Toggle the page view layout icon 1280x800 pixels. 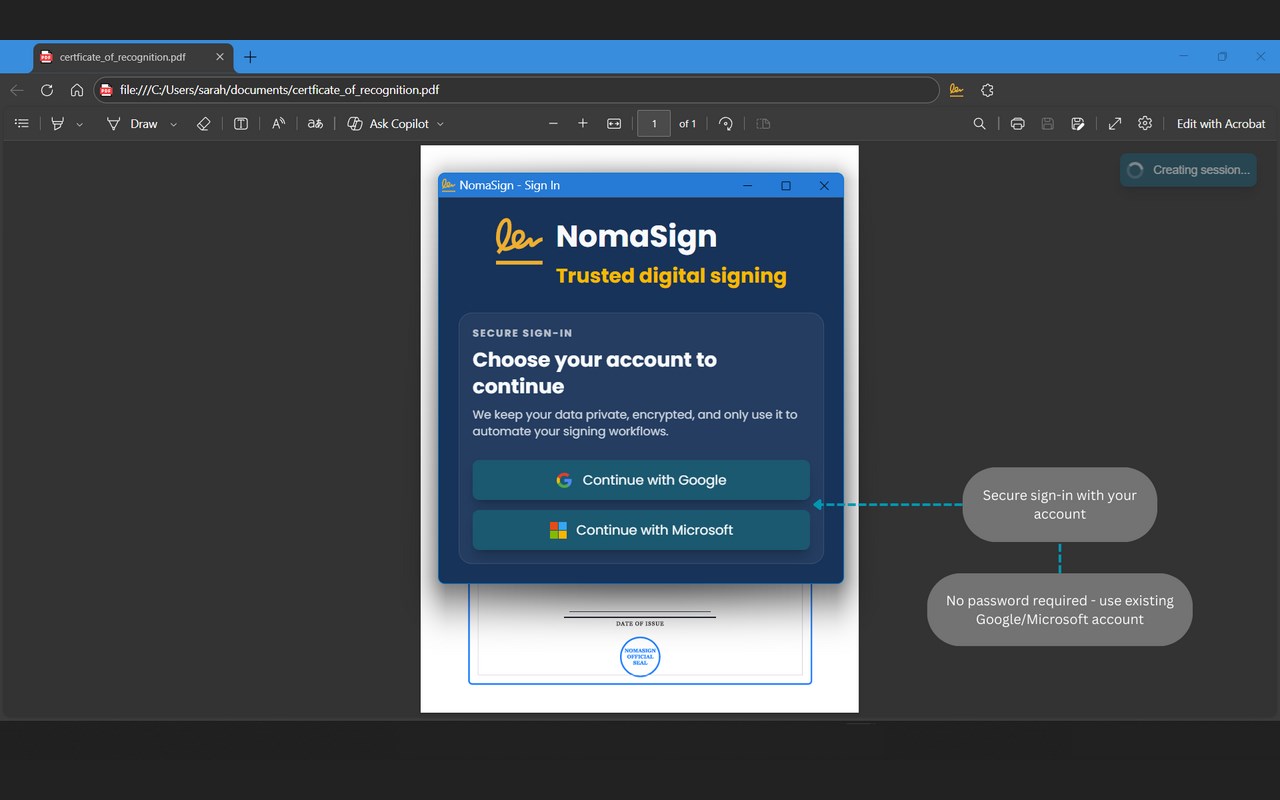pos(763,124)
